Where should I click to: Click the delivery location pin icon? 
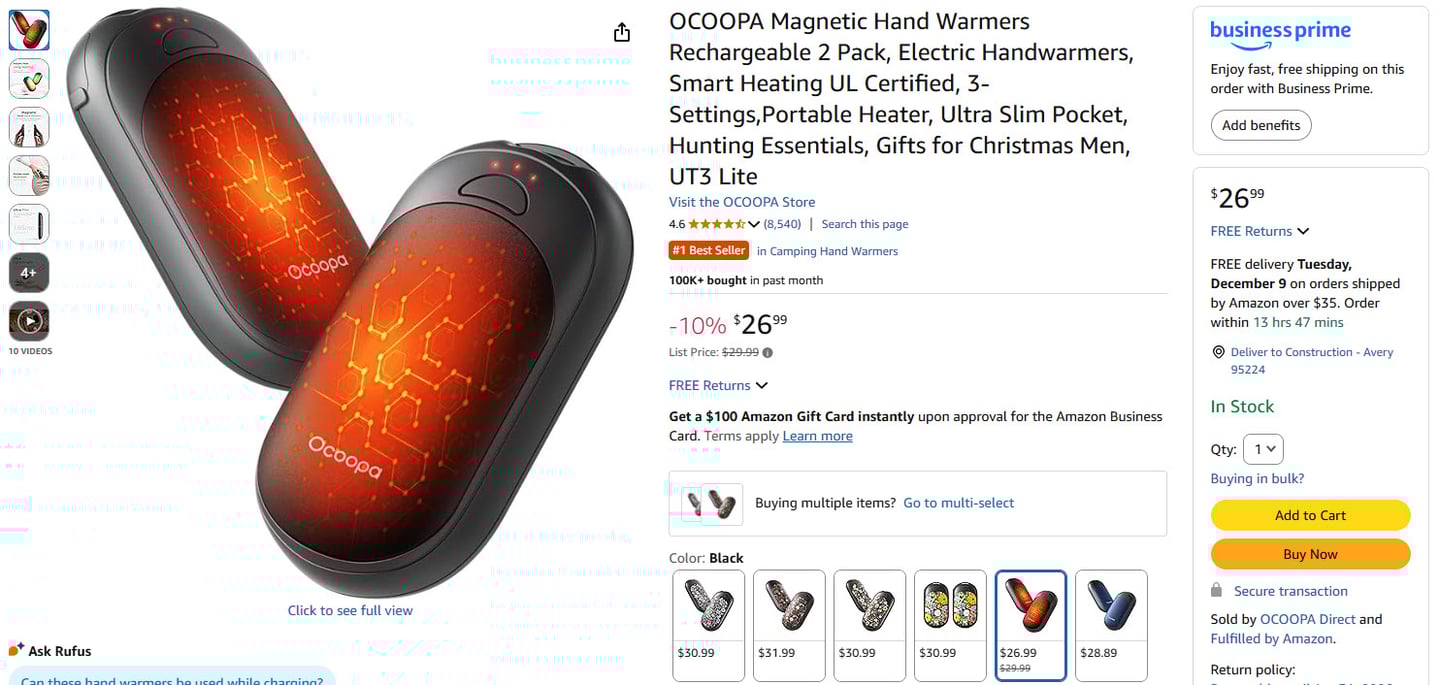tap(1218, 352)
